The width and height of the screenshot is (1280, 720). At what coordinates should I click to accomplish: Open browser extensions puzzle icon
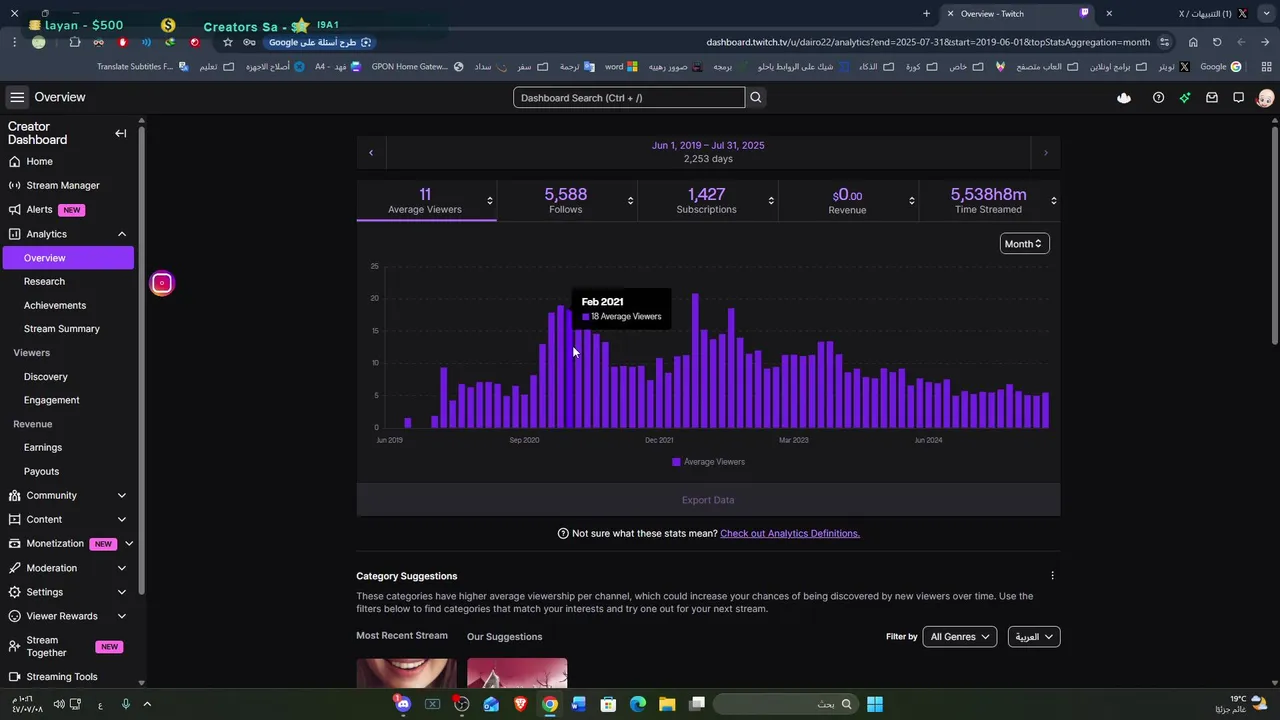coord(75,42)
